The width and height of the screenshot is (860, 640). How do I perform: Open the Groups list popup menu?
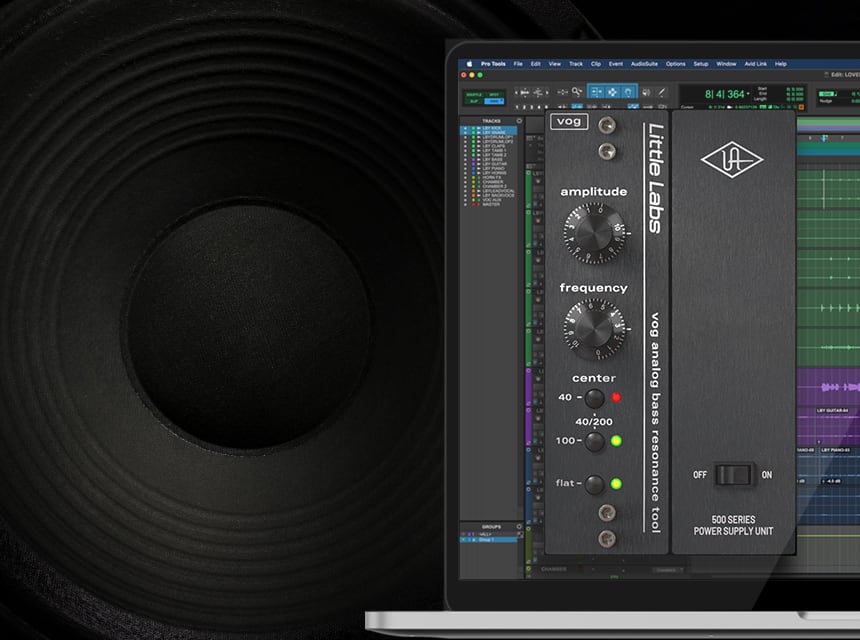[x=519, y=526]
